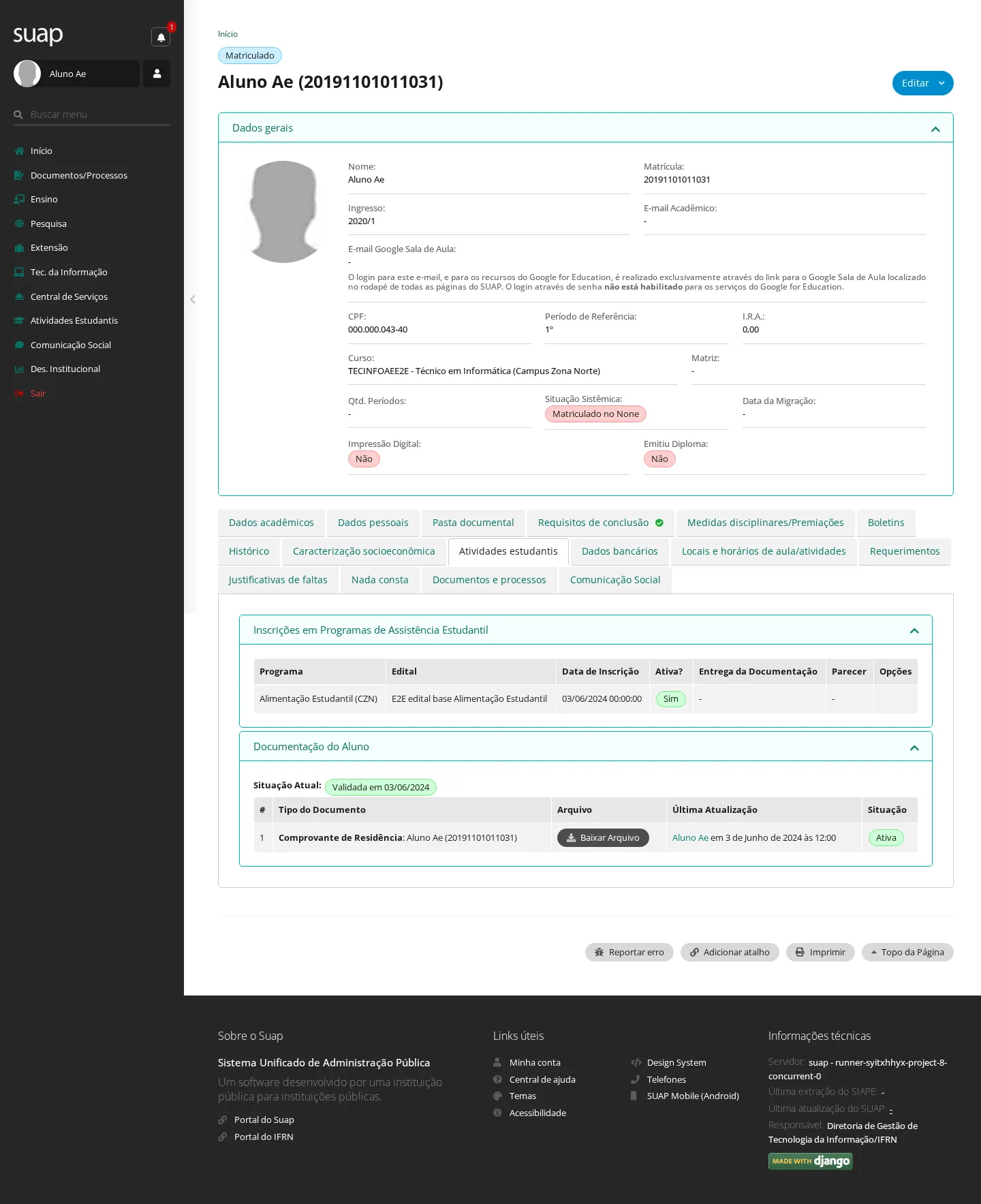Collapse the Dados gerais panel
Screen dimensions: 981x1204
(x=935, y=129)
